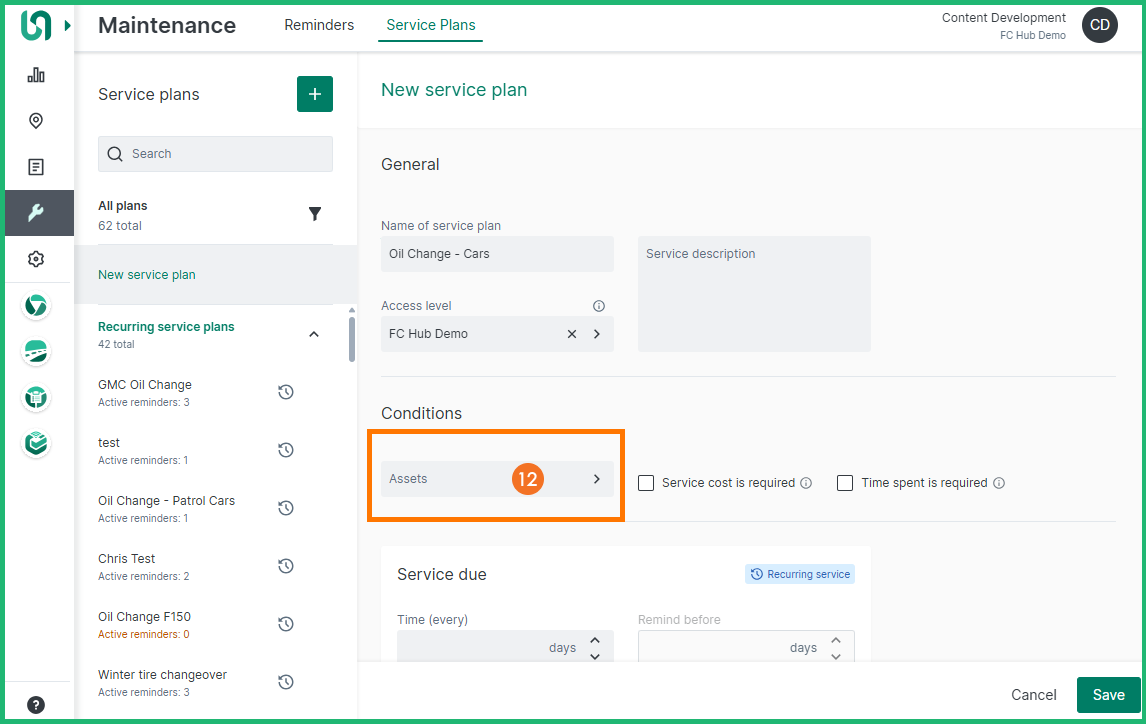Switch to the Service Plans tab
The height and width of the screenshot is (724, 1146).
(430, 25)
